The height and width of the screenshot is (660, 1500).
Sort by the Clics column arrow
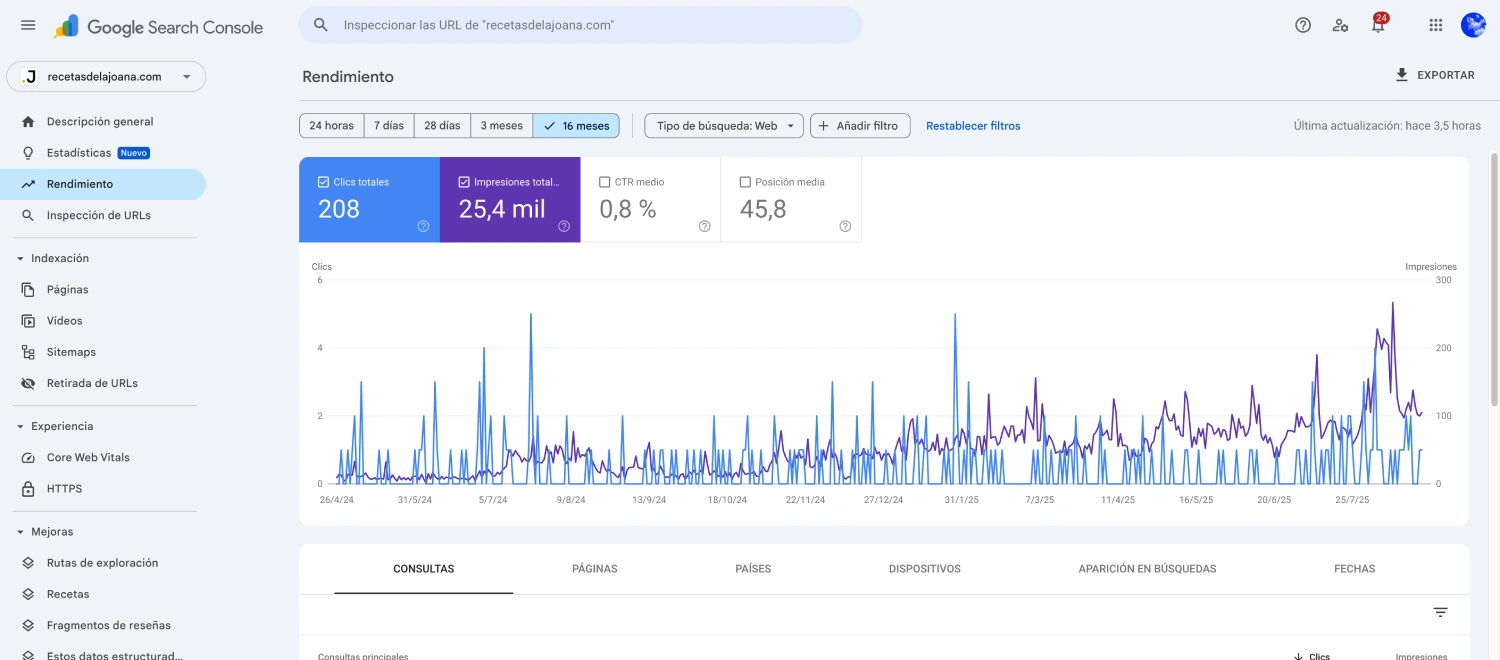[1298, 656]
